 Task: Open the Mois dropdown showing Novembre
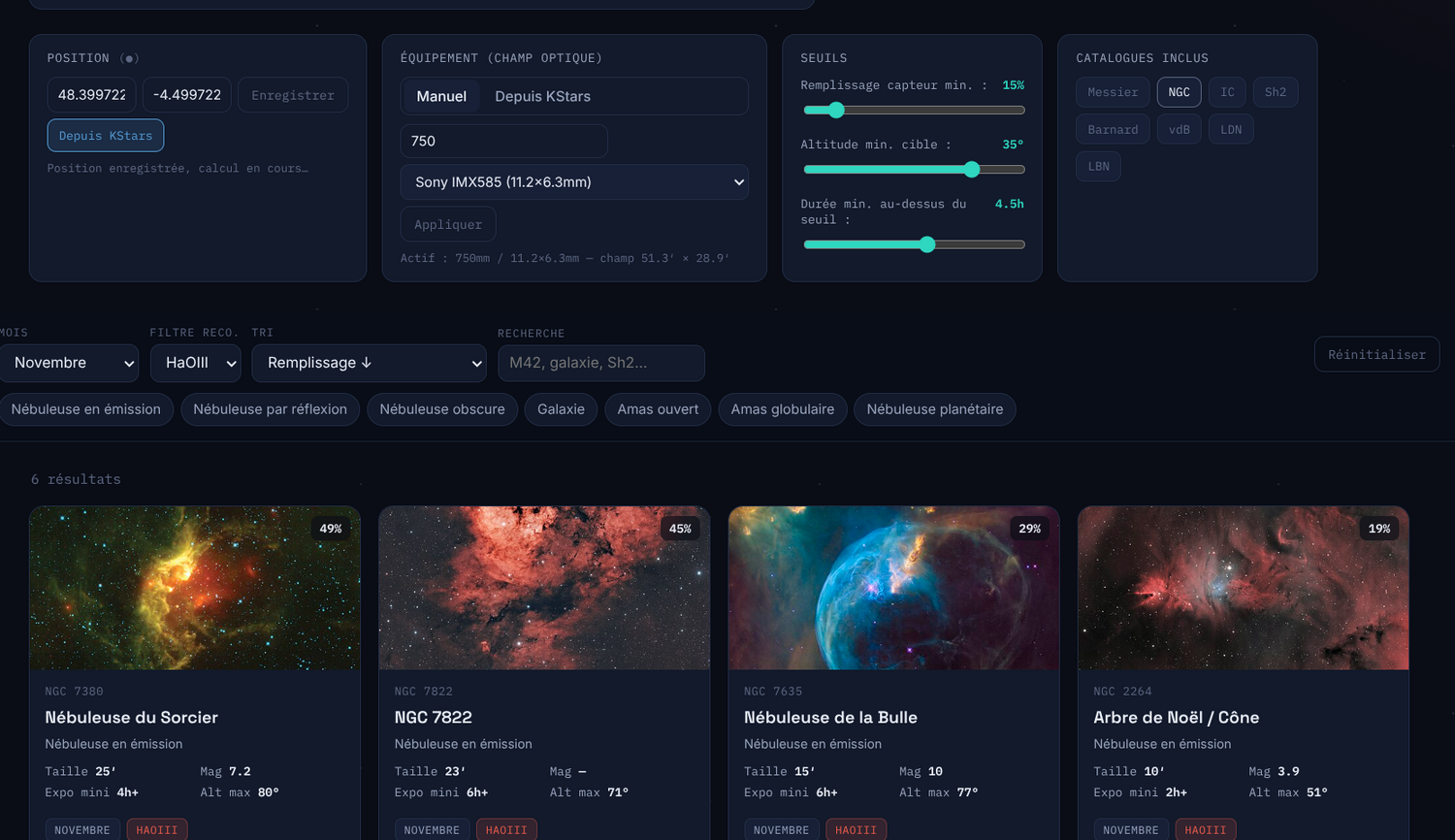[x=70, y=363]
